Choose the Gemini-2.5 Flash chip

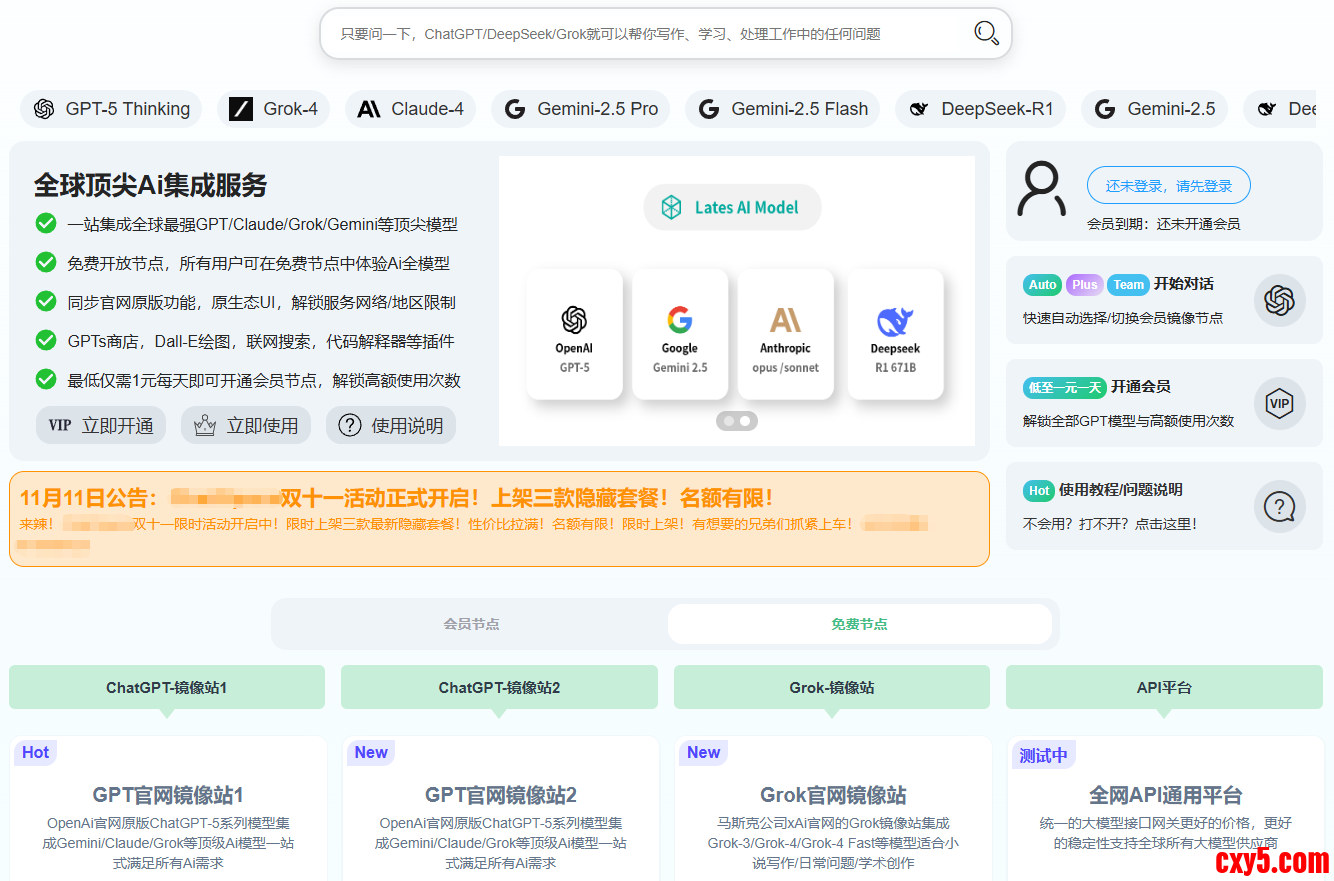[783, 109]
